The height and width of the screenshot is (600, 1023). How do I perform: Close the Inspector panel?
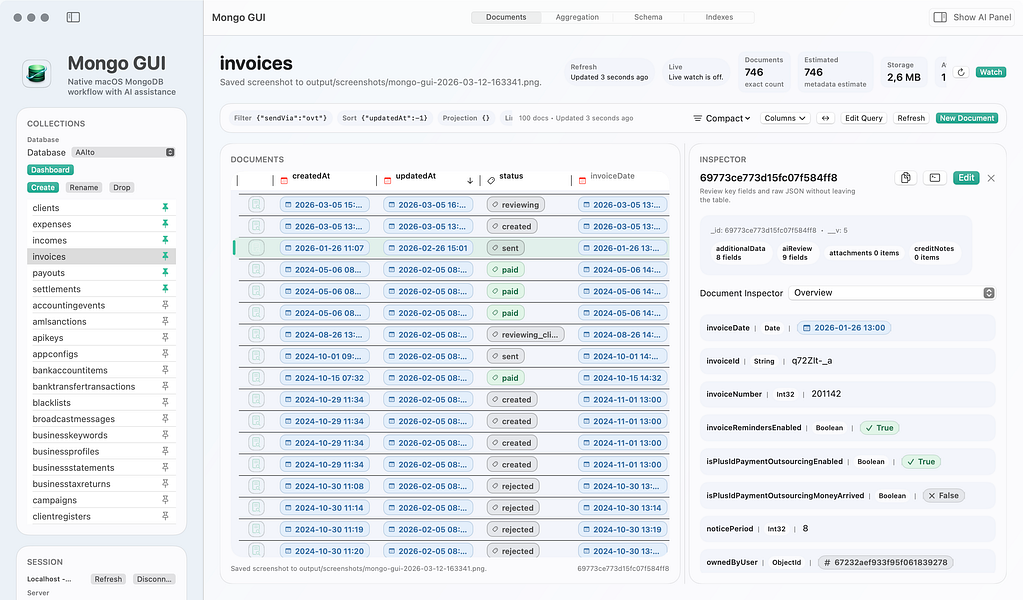tap(991, 178)
